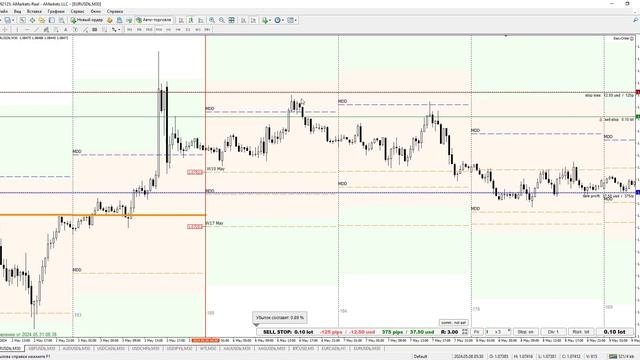The width and height of the screenshot is (640, 360).
Task: Click the highlighted orange date on time axis
Action: pos(206,340)
